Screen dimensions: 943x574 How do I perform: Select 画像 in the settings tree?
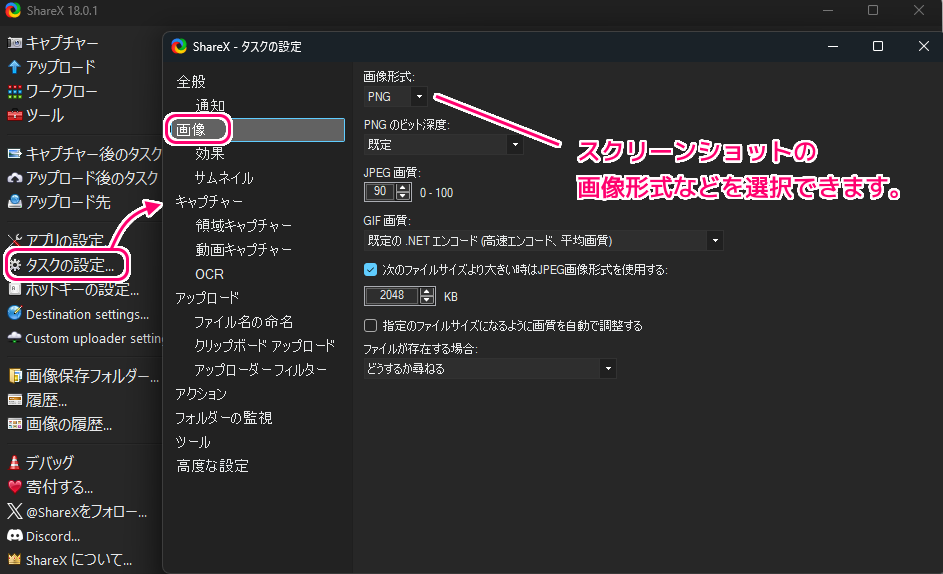click(x=191, y=129)
